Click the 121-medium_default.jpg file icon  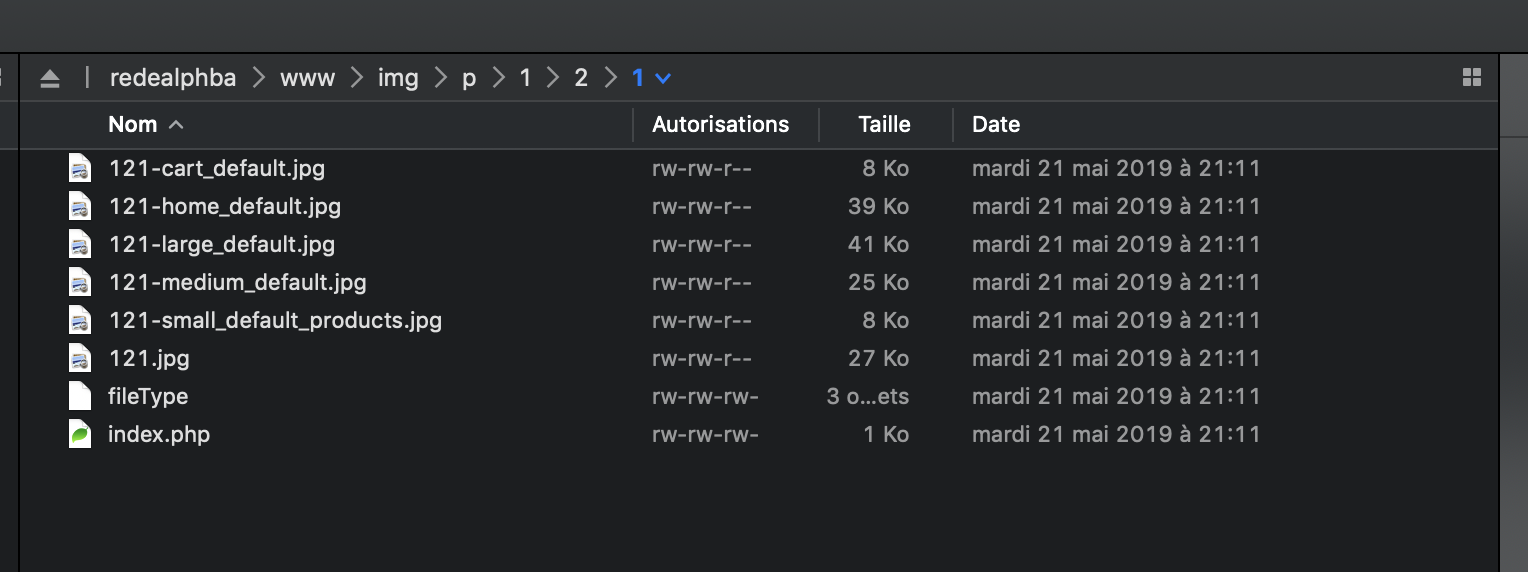click(x=80, y=282)
